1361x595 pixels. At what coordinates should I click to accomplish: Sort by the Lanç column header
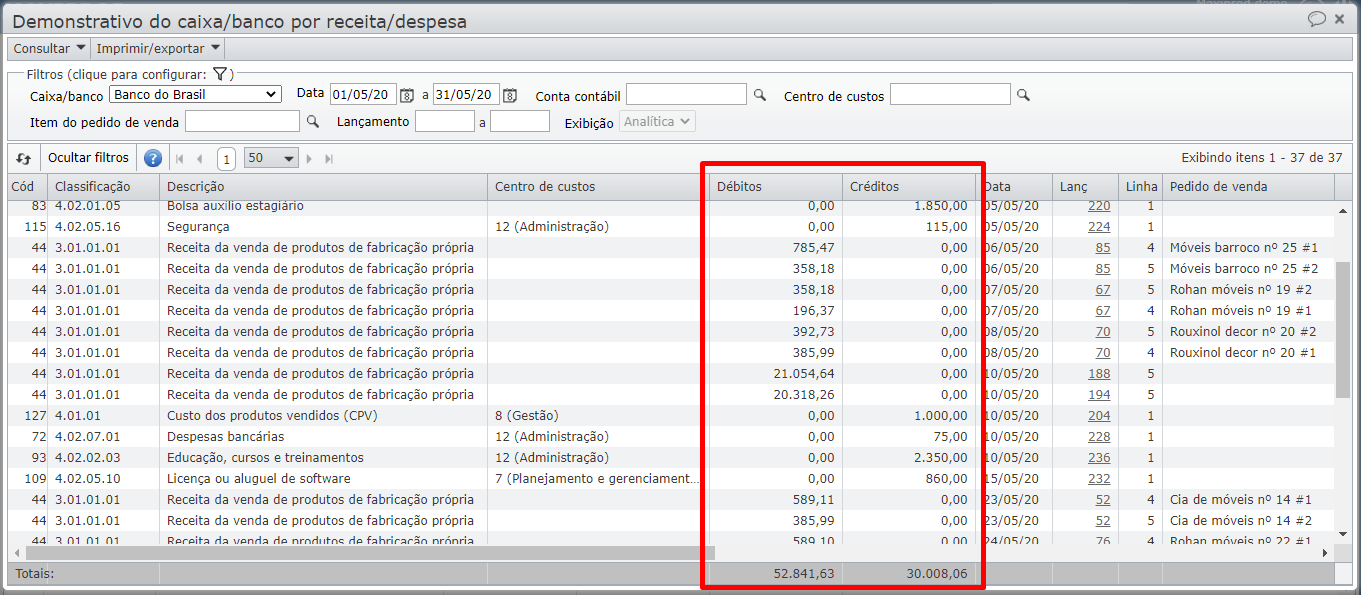tap(1085, 186)
